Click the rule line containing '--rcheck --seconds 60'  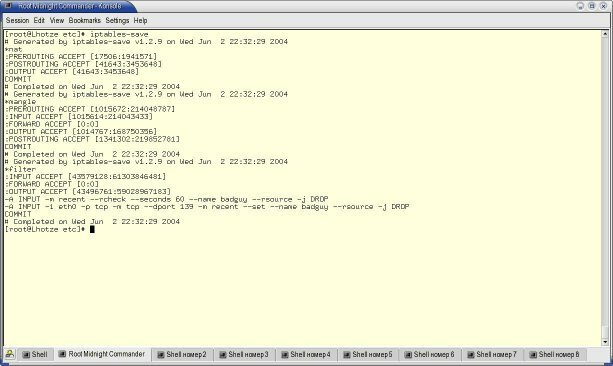point(167,199)
